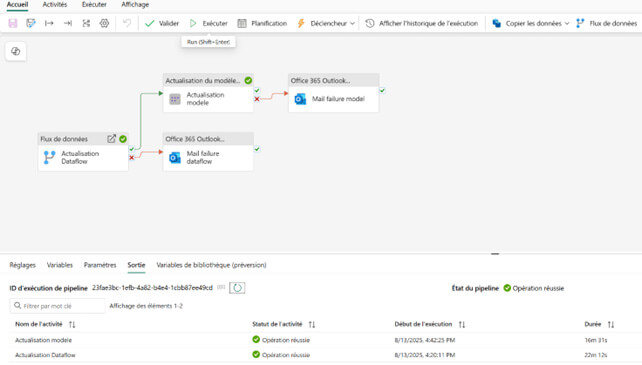Open Variables de bibliothèque (préversion) tab
Viewport: 642px width, 365px height.
pos(211,265)
